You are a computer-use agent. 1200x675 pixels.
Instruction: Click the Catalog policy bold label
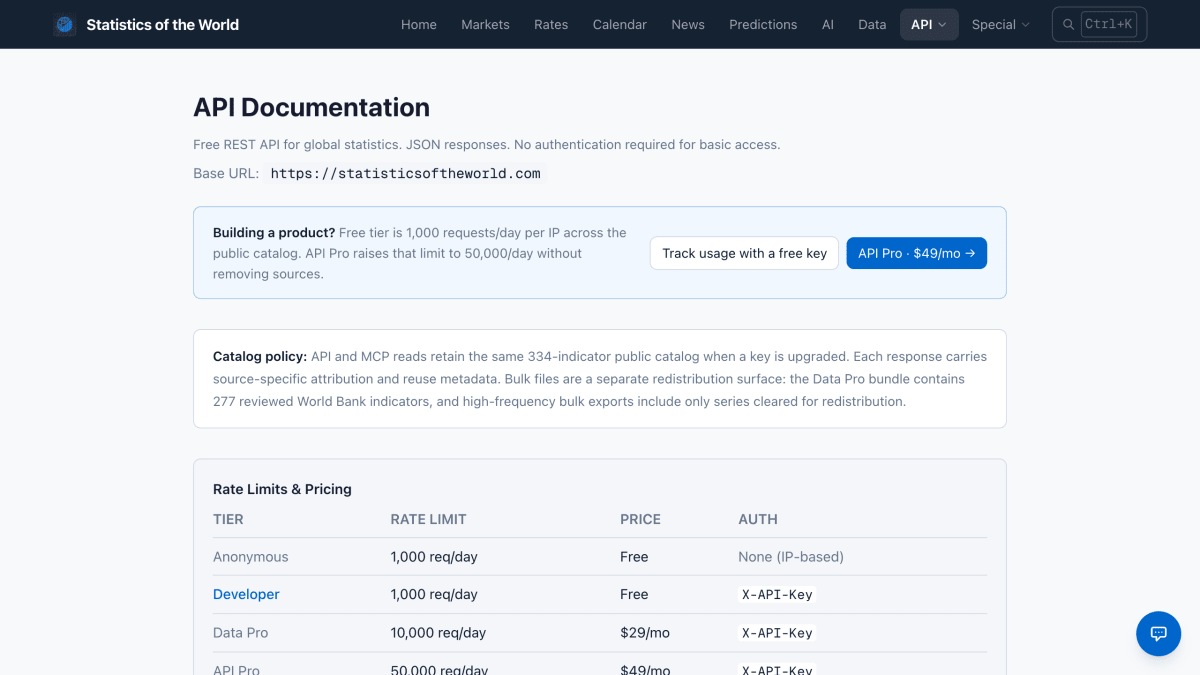(260, 356)
